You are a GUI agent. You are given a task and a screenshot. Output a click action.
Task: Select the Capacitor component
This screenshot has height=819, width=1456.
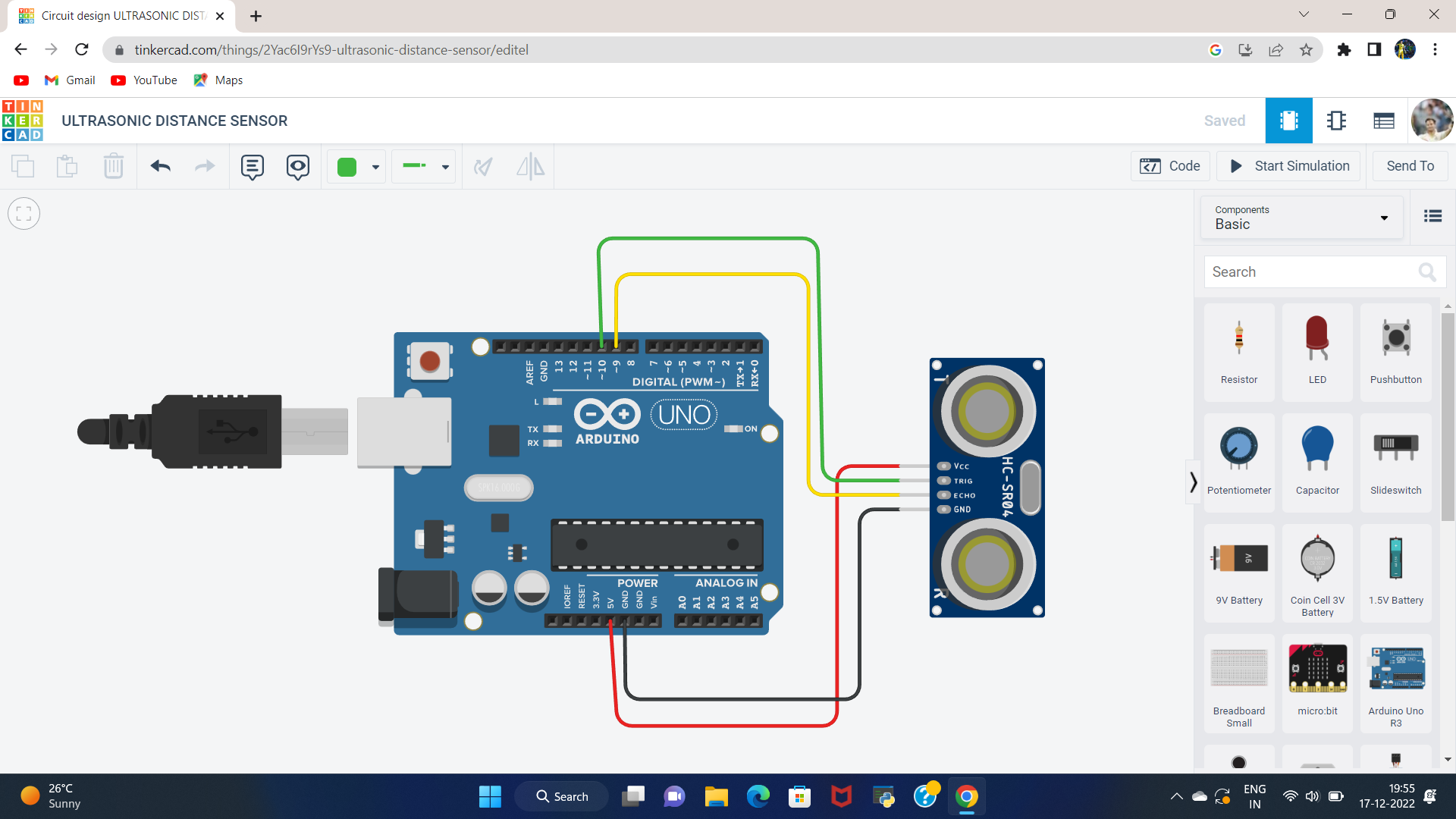[x=1317, y=463]
